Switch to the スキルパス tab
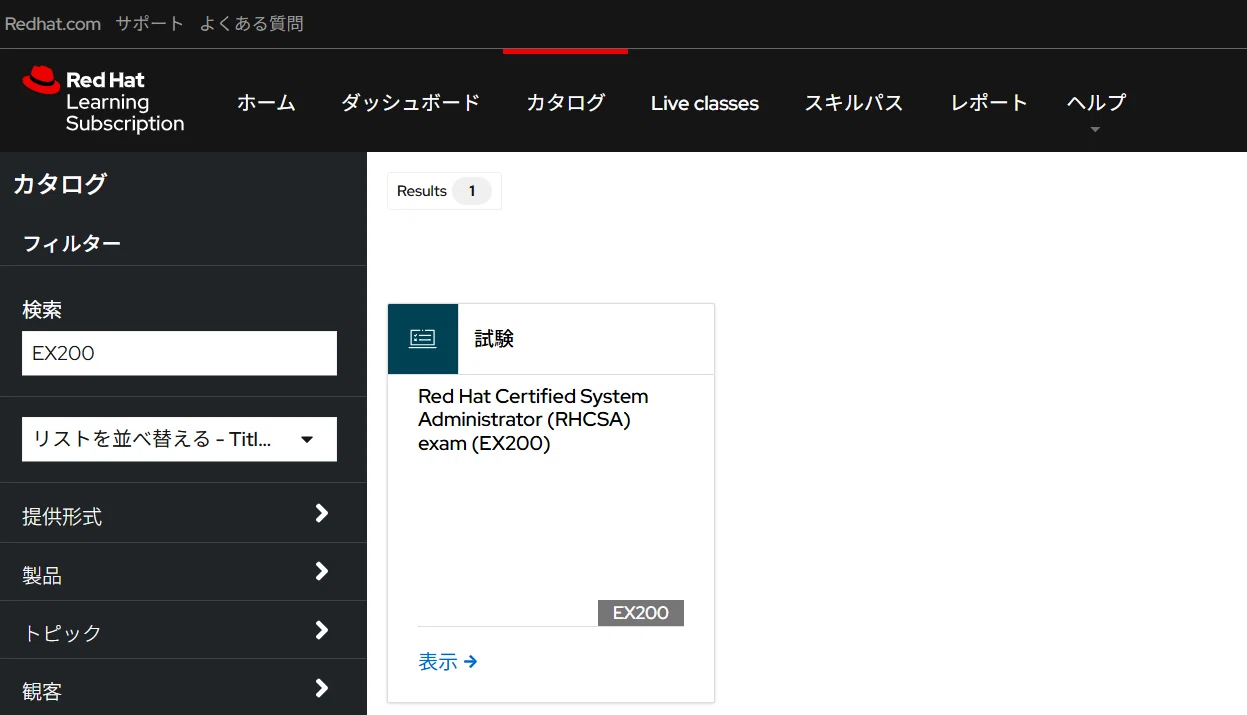The width and height of the screenshot is (1247, 715). point(854,102)
